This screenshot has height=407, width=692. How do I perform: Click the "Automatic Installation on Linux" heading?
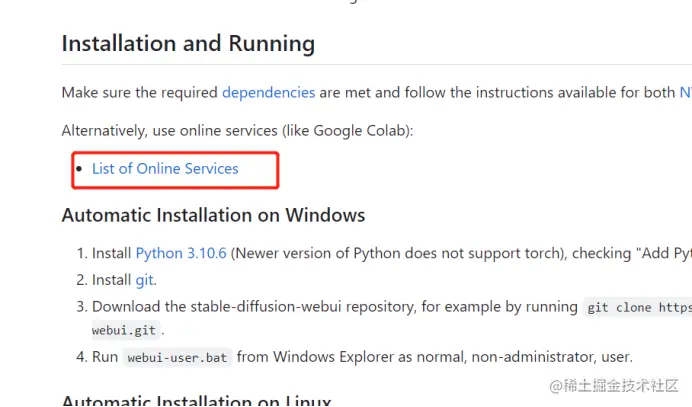[x=197, y=400]
